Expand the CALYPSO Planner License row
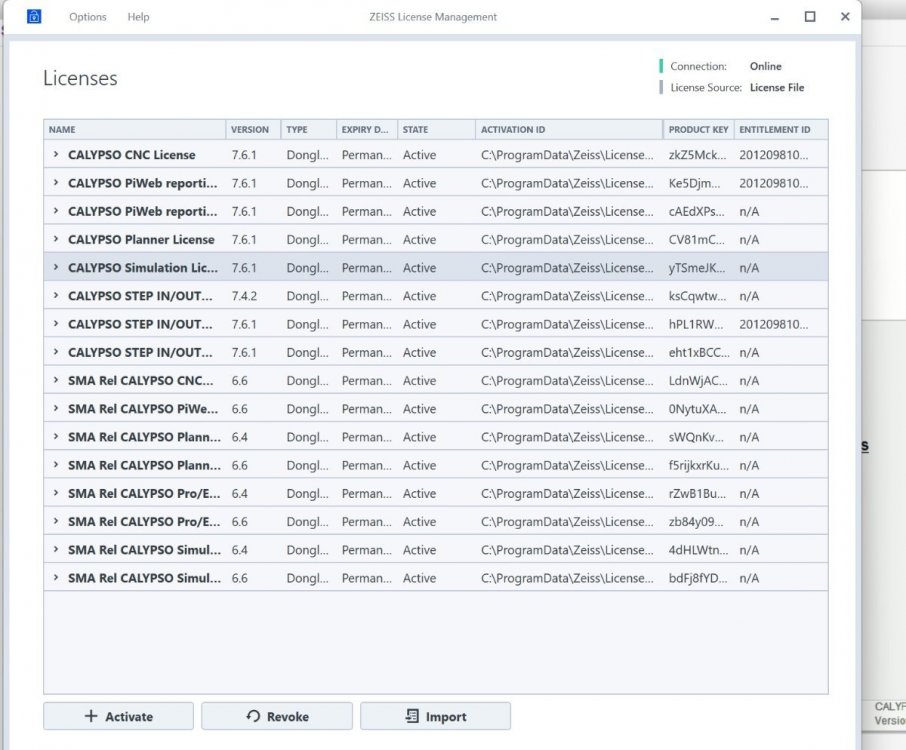The height and width of the screenshot is (750, 906). pos(56,240)
